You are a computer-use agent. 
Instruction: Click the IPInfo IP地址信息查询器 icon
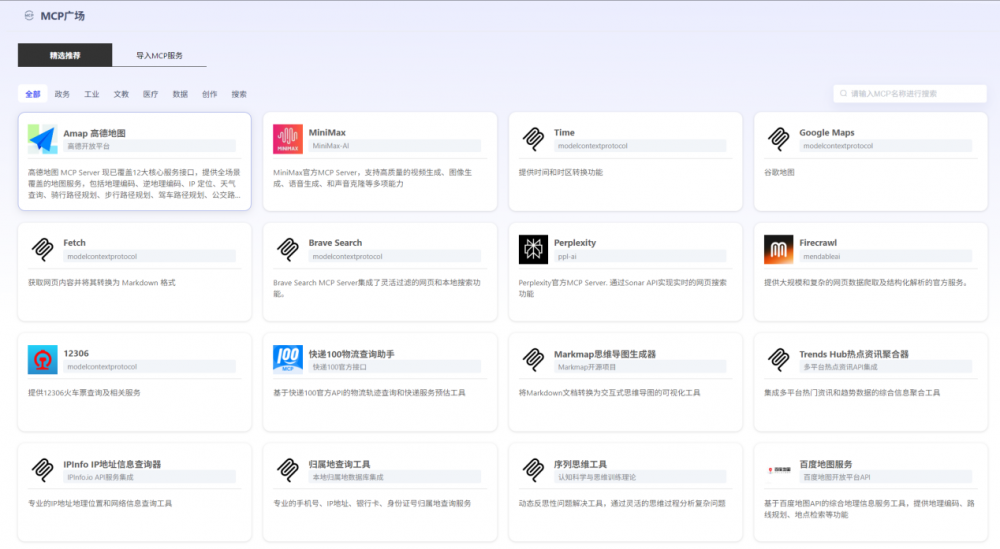[43, 470]
